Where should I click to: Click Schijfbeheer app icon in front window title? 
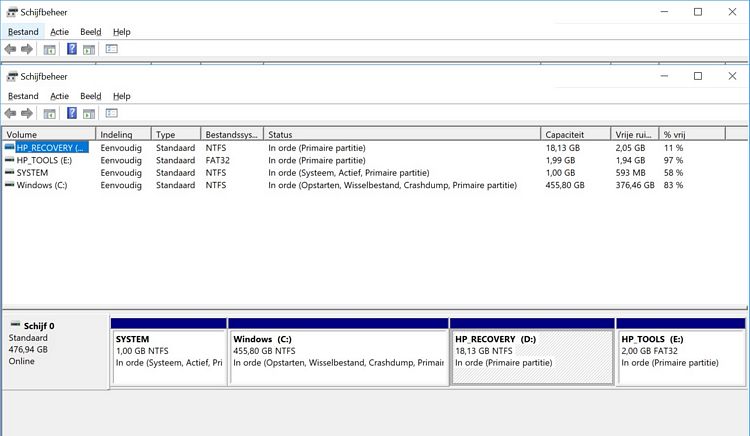[x=12, y=76]
